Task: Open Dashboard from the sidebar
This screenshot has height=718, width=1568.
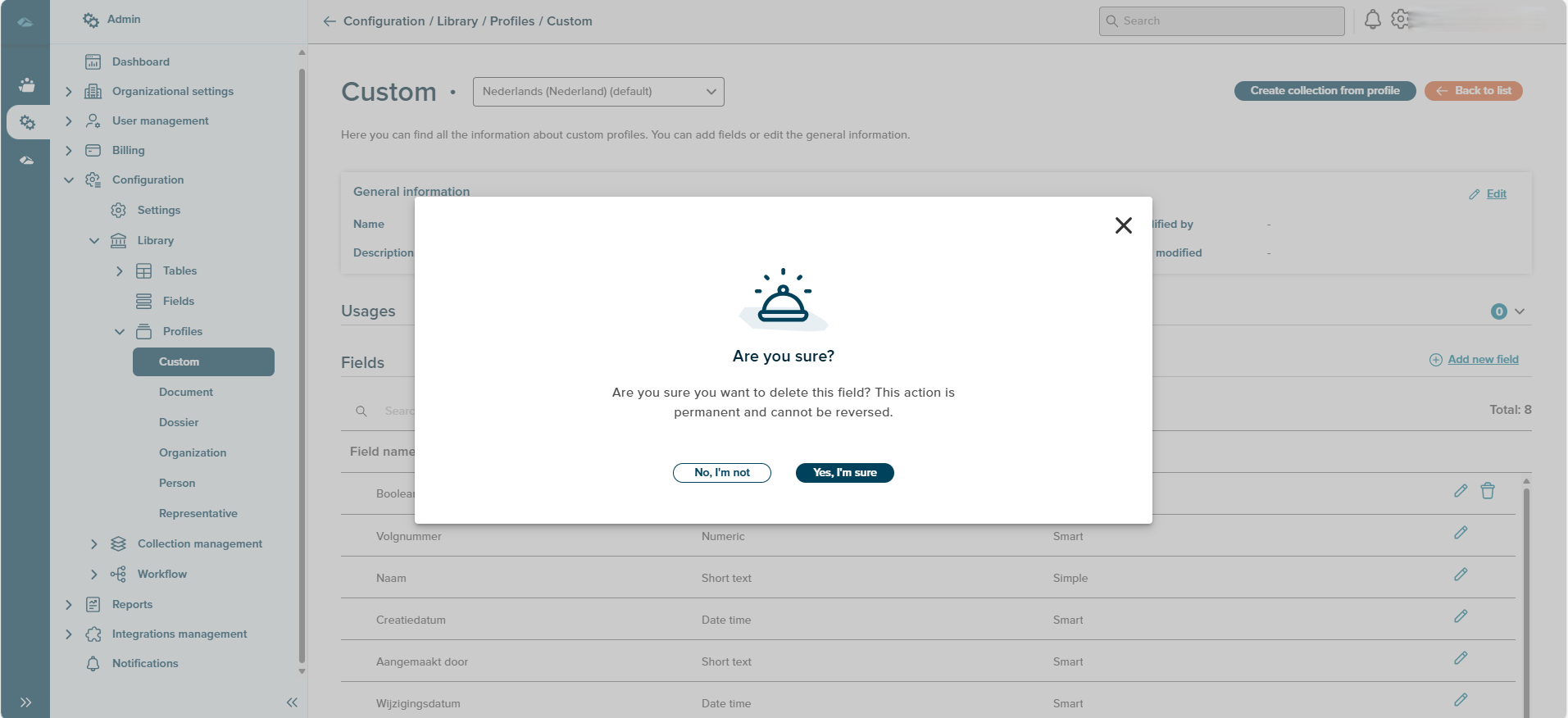Action: point(141,62)
